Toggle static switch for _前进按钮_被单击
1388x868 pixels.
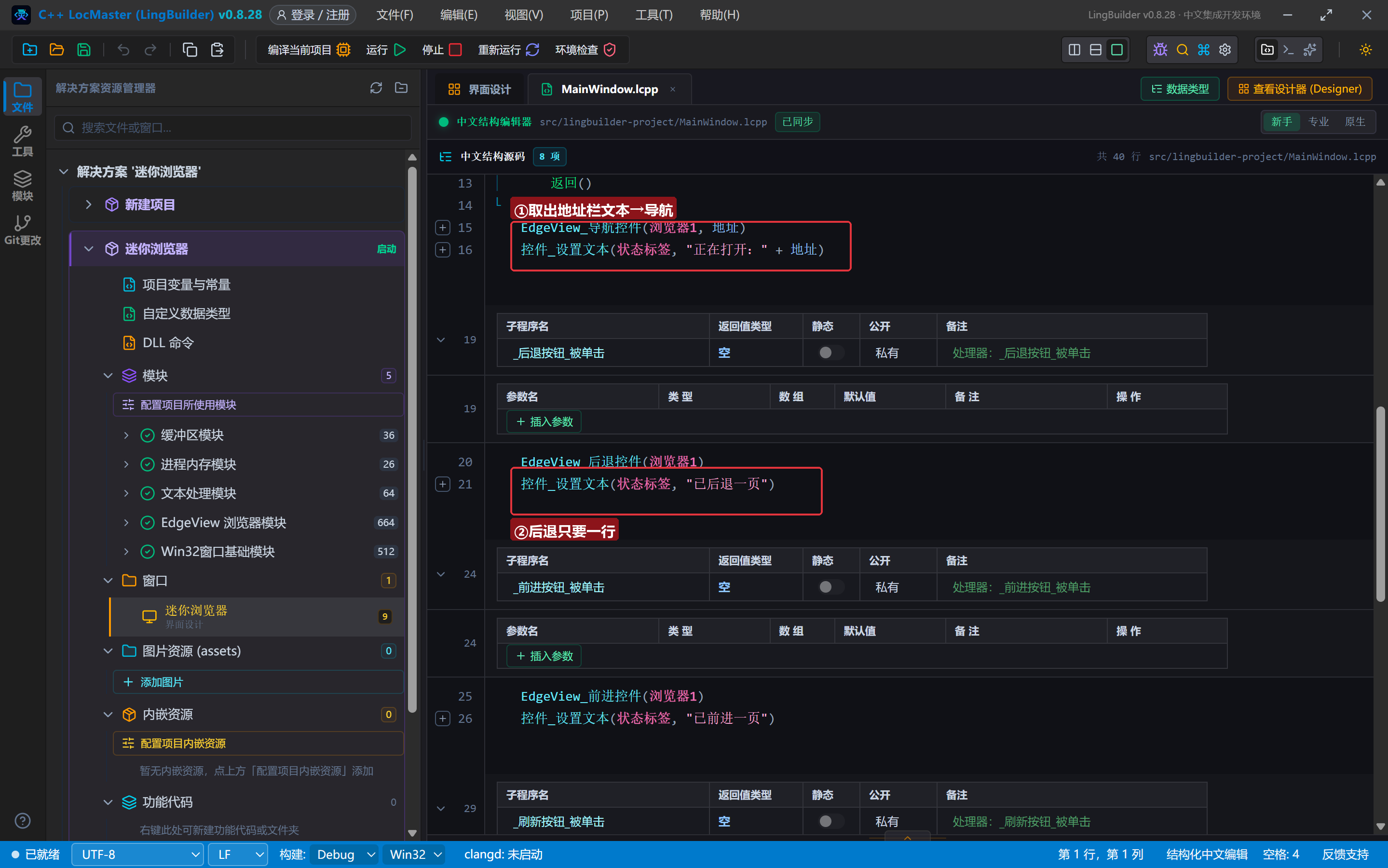[830, 587]
